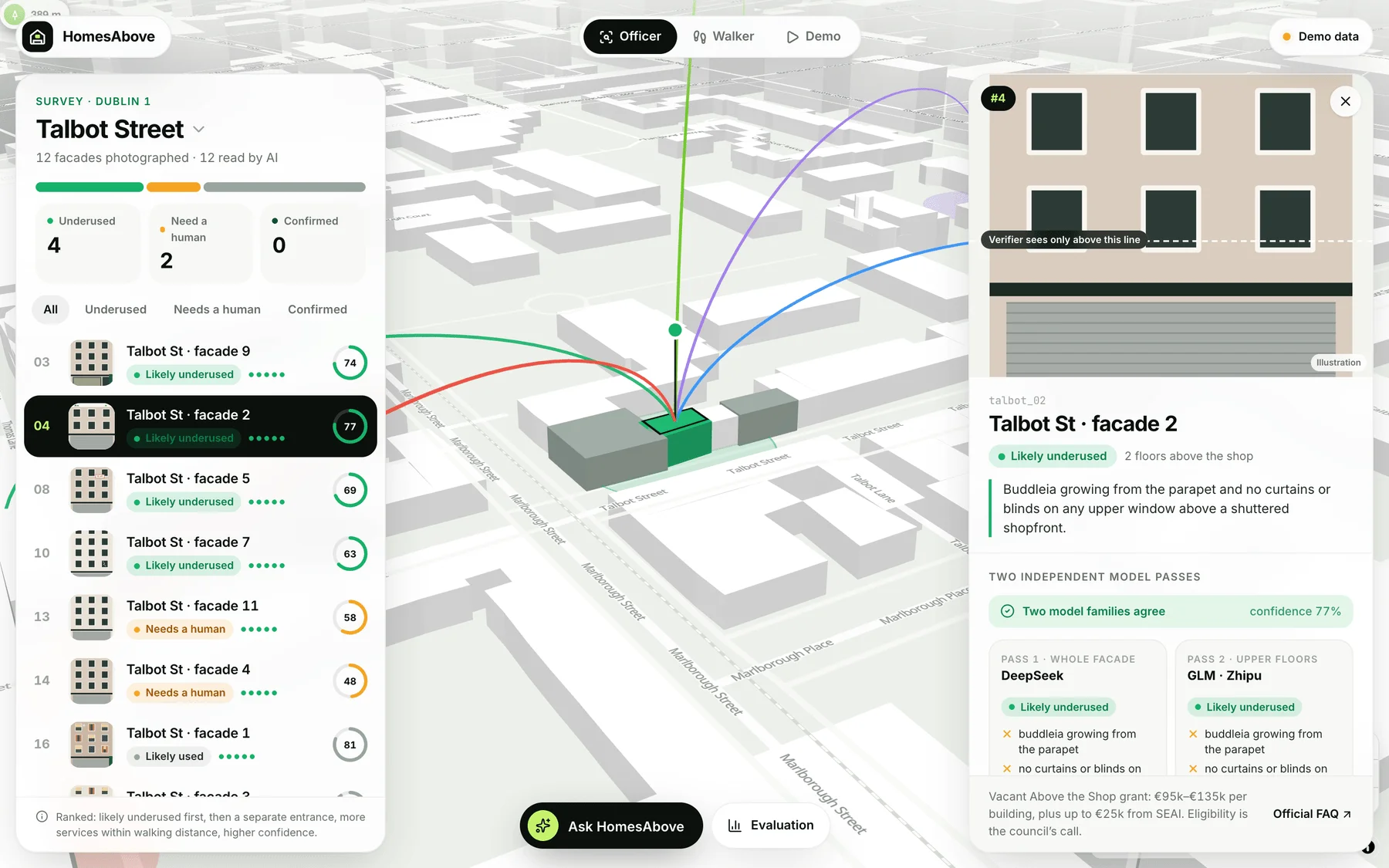Open facade 1 thumbnail image
Viewport: 1389px width, 868px height.
pyautogui.click(x=92, y=745)
